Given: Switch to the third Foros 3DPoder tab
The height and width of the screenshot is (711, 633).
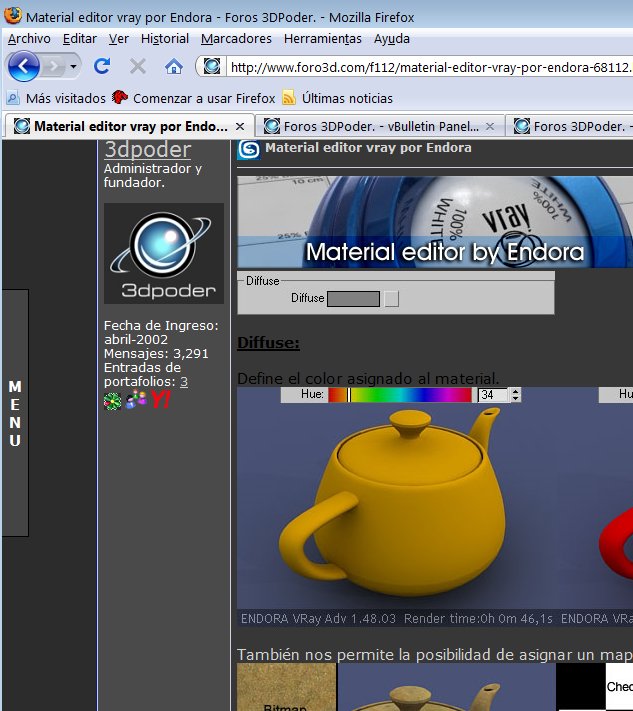Looking at the screenshot, I should [571, 126].
